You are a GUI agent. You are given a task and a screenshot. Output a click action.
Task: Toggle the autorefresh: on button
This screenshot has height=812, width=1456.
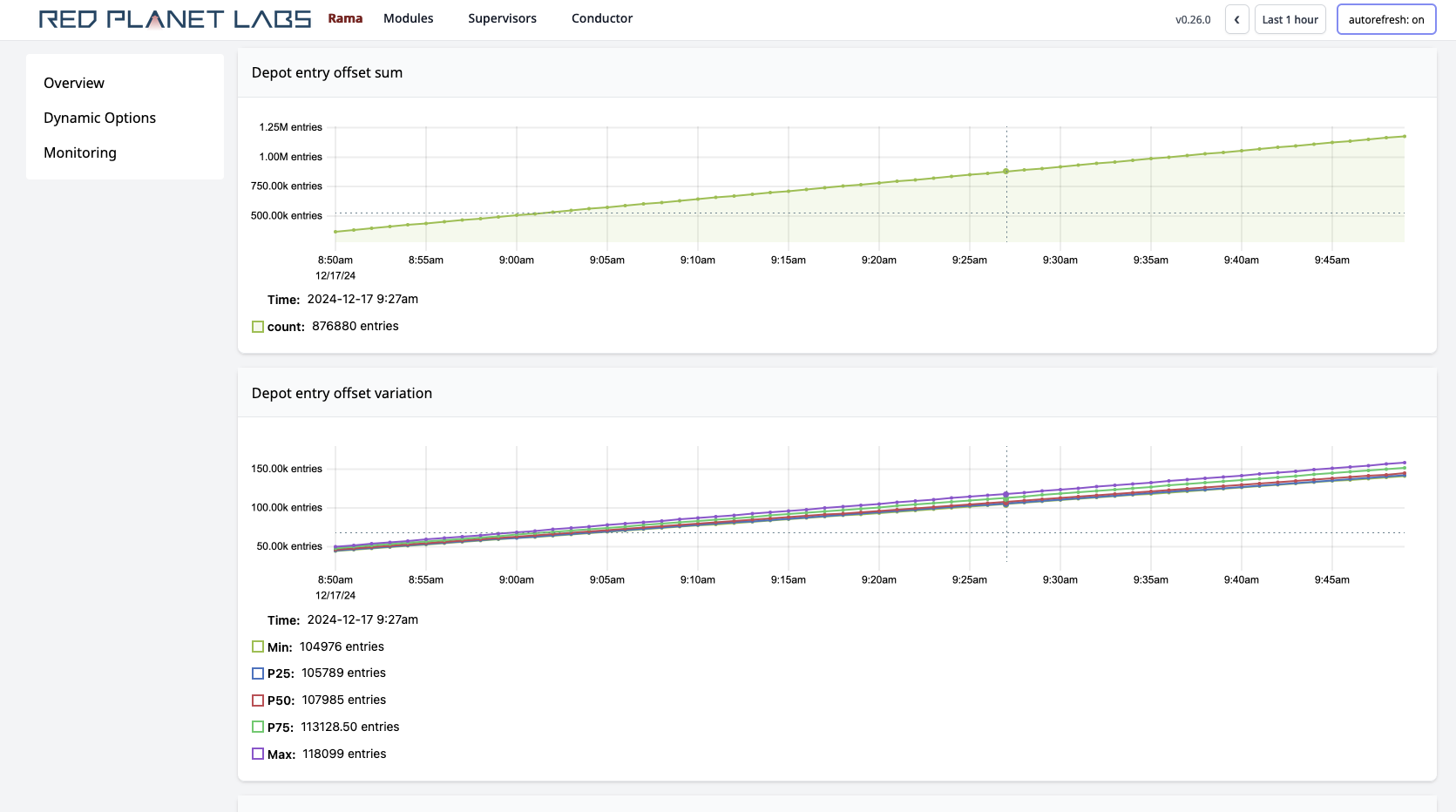point(1386,19)
